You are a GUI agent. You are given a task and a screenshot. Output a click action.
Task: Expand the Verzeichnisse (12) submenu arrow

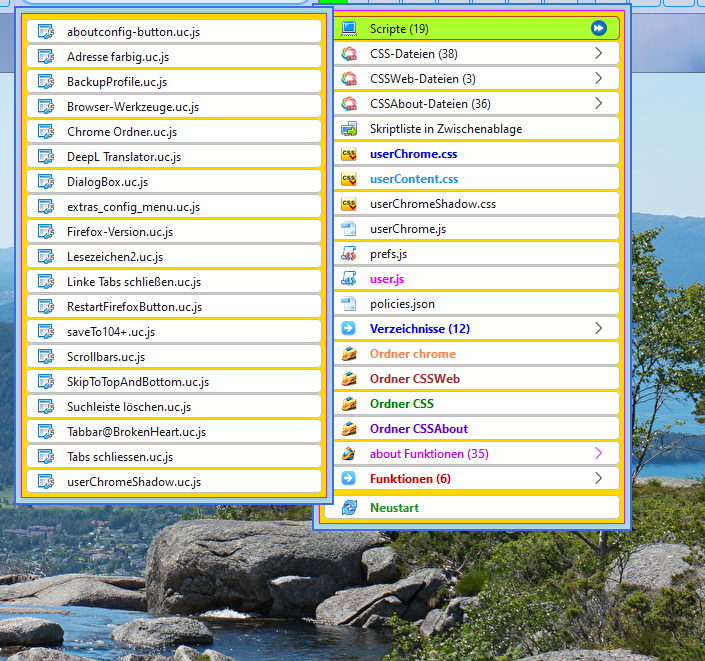[x=599, y=329]
